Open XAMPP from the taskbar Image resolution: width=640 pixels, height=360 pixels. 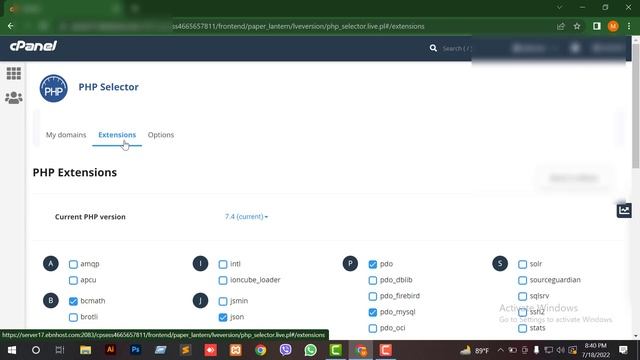236,350
